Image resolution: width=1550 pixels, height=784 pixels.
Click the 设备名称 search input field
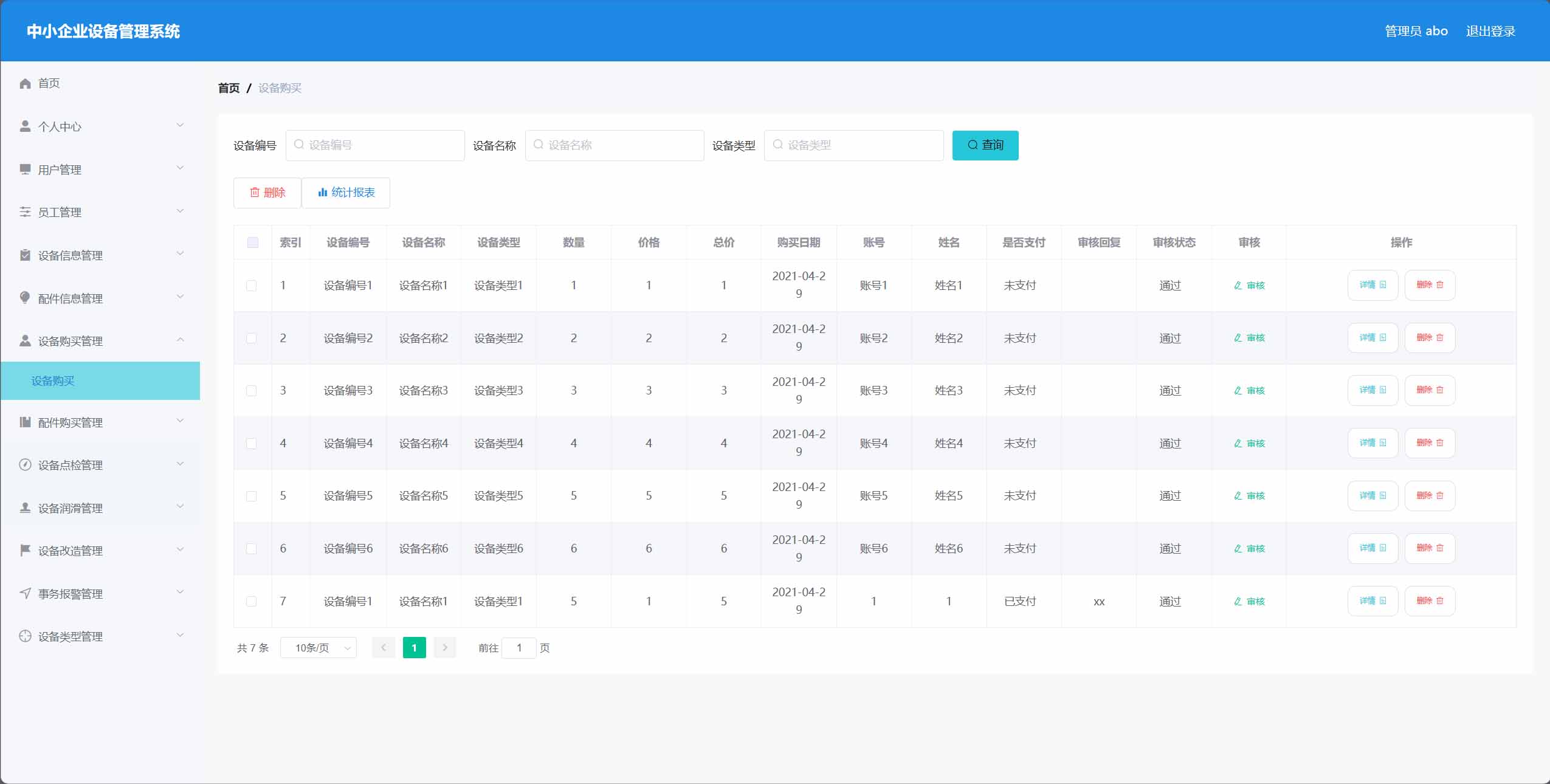615,145
